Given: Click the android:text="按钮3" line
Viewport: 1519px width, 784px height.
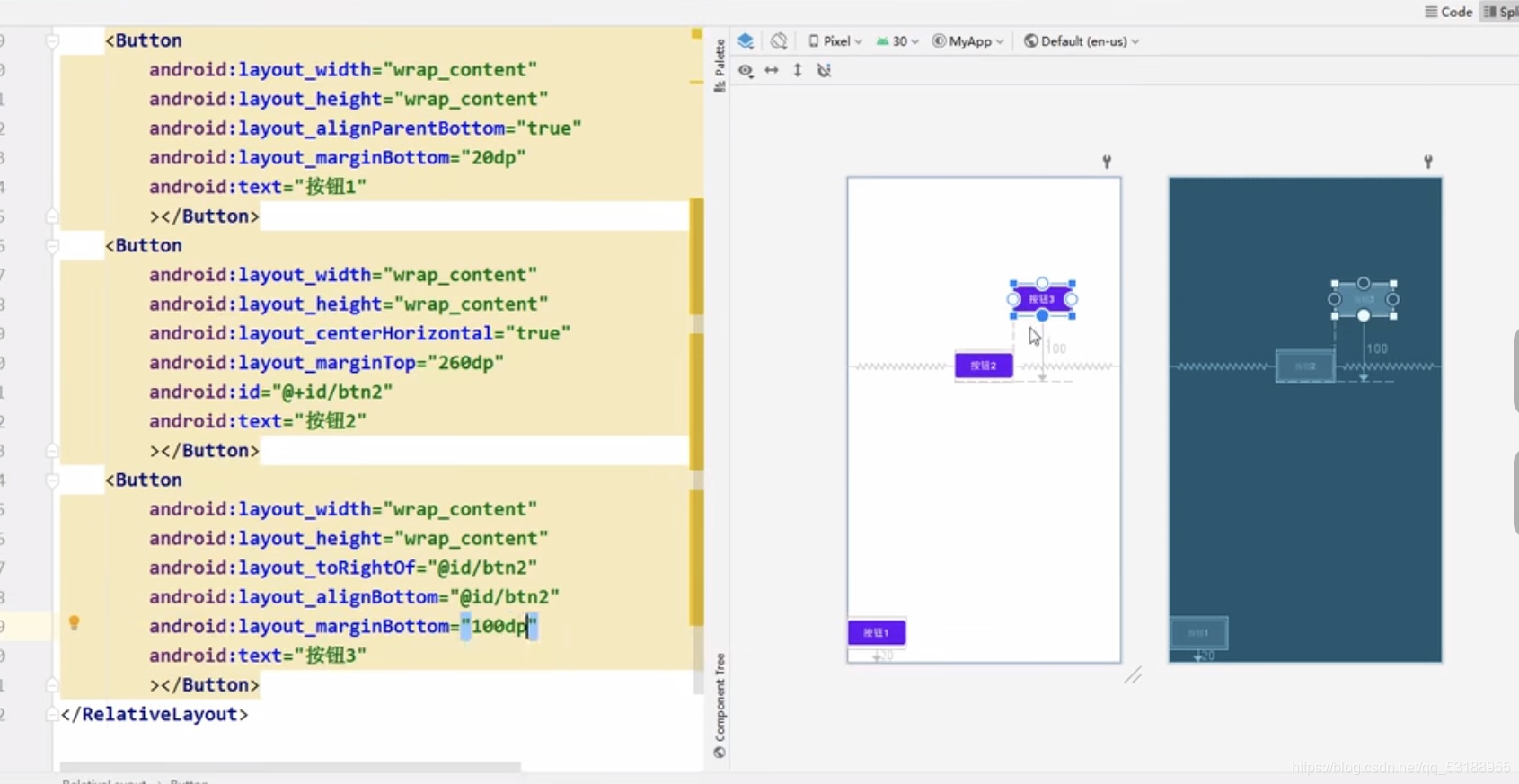Looking at the screenshot, I should point(258,656).
